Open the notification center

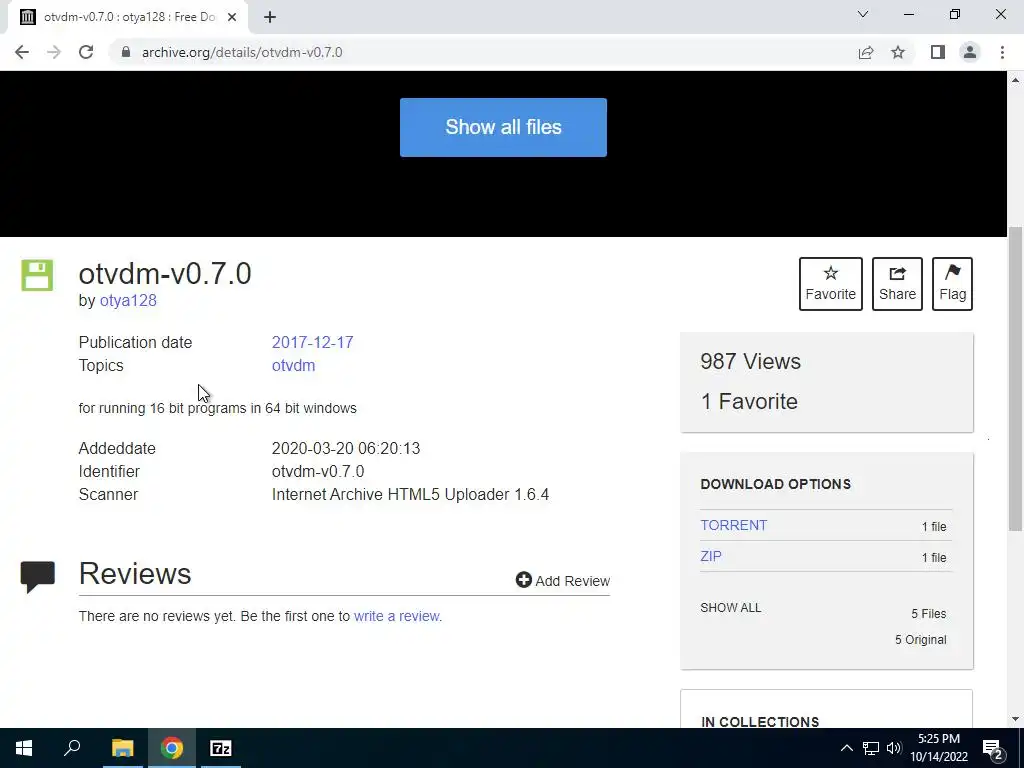pyautogui.click(x=993, y=748)
